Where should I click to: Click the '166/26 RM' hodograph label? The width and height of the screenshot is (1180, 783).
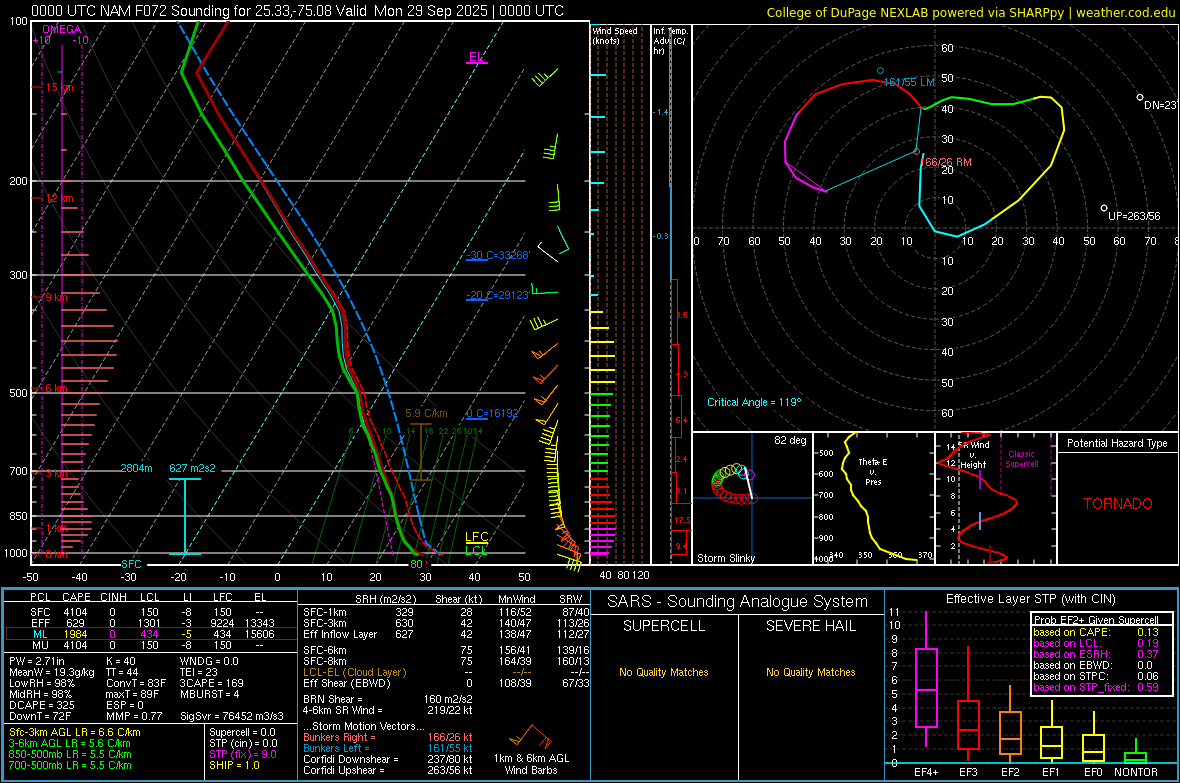(947, 162)
